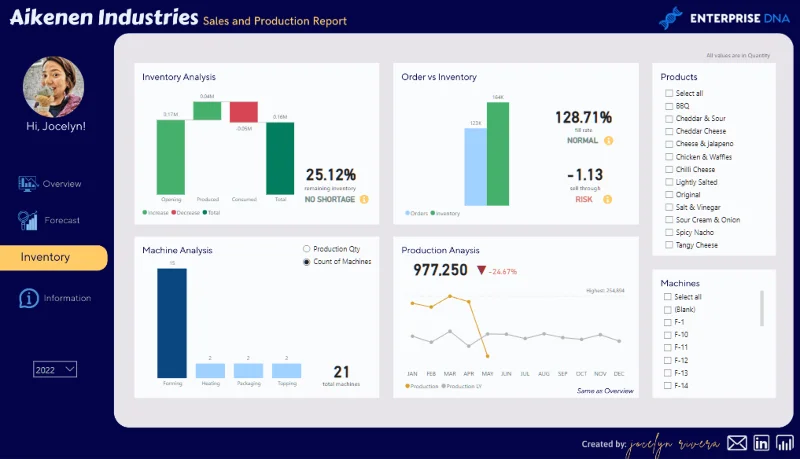This screenshot has height=459, width=800.
Task: Click the Forming bar in Machine Analysis
Action: [172, 323]
